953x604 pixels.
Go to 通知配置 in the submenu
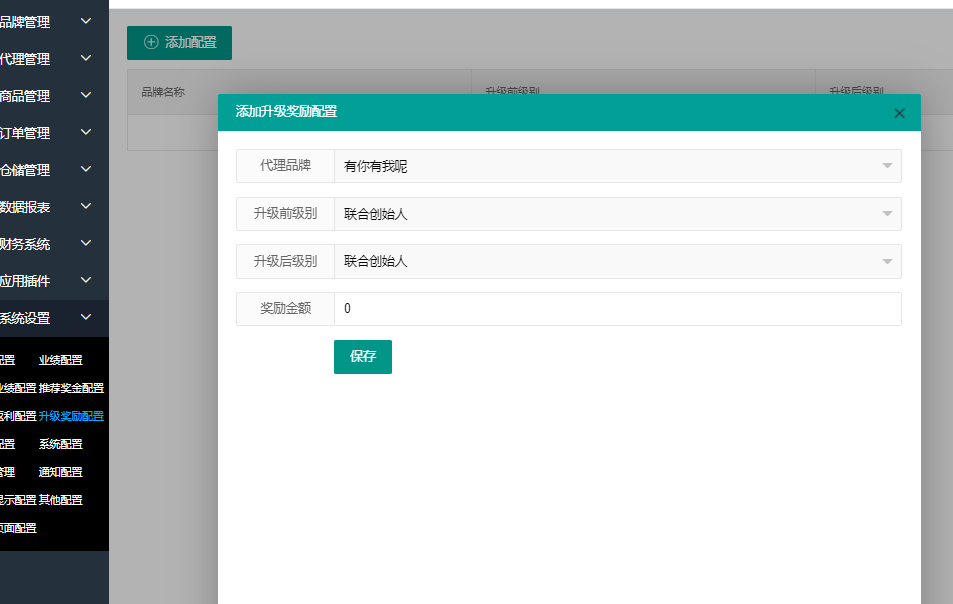point(60,472)
